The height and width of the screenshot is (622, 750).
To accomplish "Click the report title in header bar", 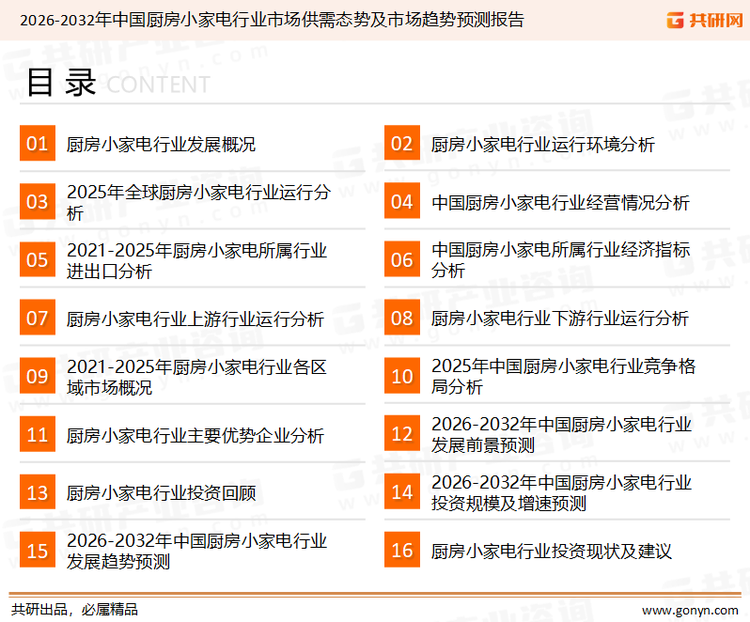I will point(272,20).
